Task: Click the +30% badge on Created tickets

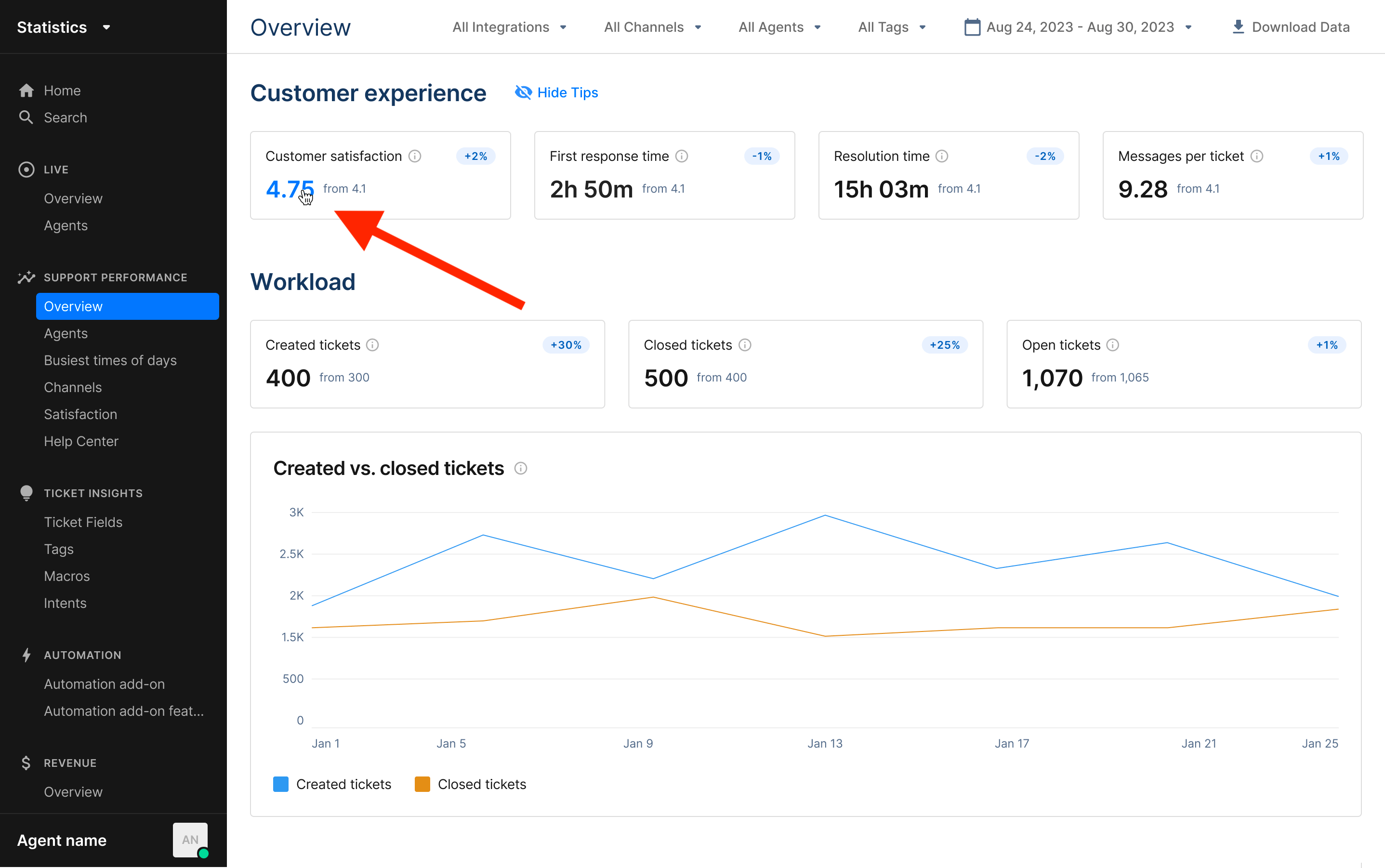Action: point(566,345)
